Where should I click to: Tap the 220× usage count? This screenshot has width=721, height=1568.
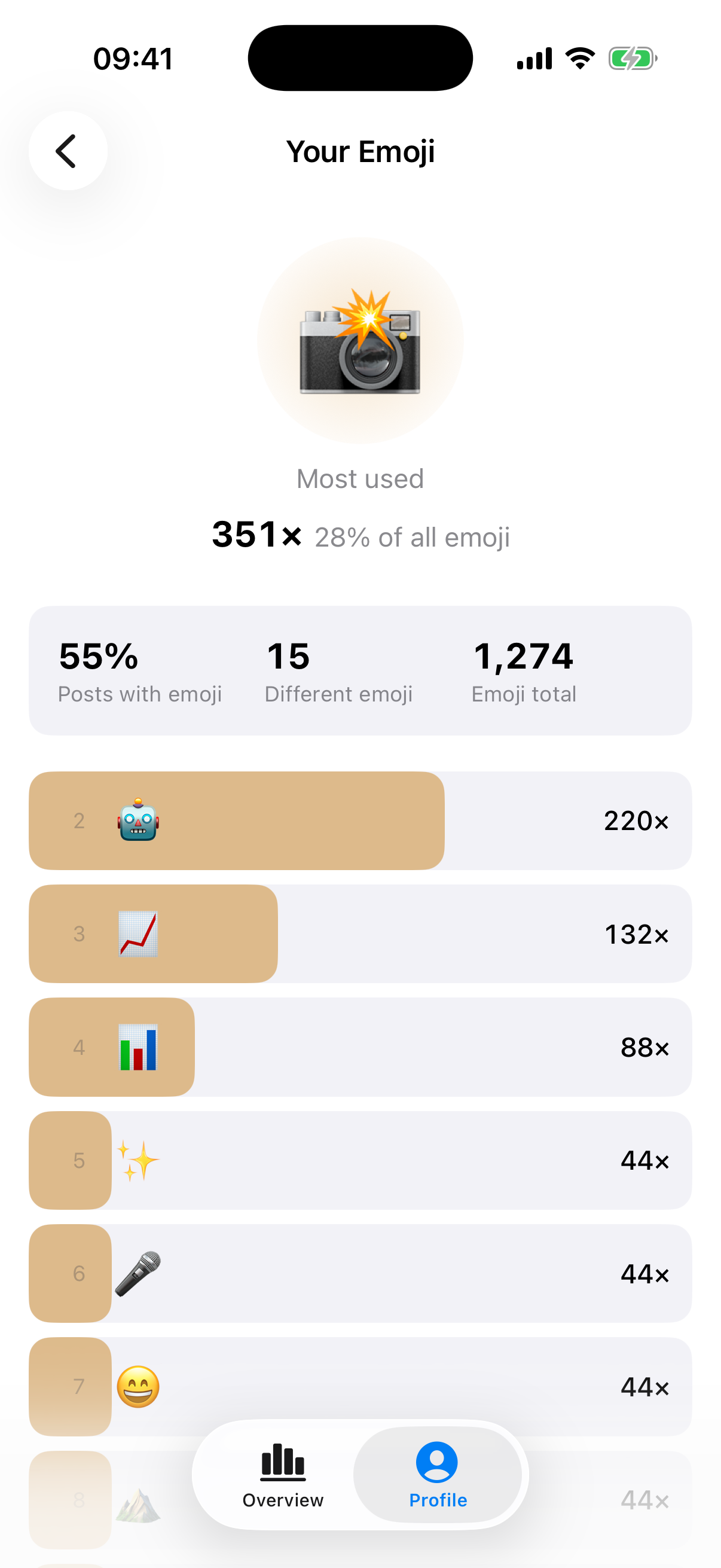(636, 820)
